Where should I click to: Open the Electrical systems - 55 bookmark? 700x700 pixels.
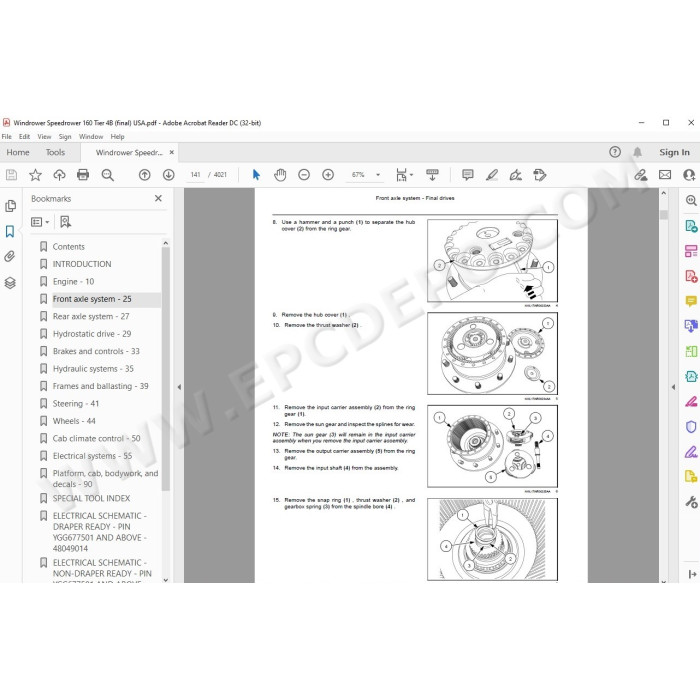click(x=92, y=456)
